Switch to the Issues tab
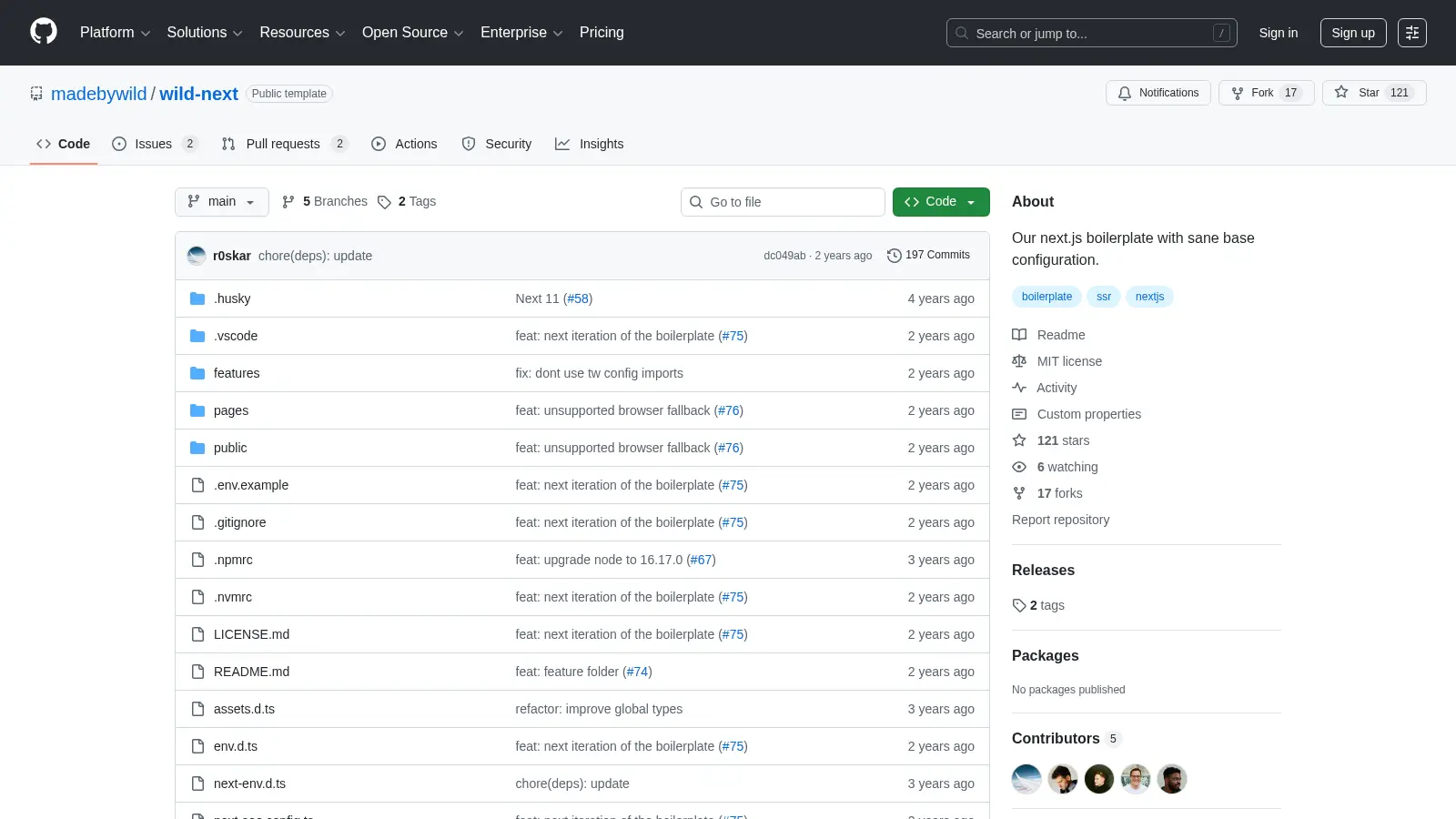This screenshot has height=819, width=1456. pyautogui.click(x=155, y=144)
